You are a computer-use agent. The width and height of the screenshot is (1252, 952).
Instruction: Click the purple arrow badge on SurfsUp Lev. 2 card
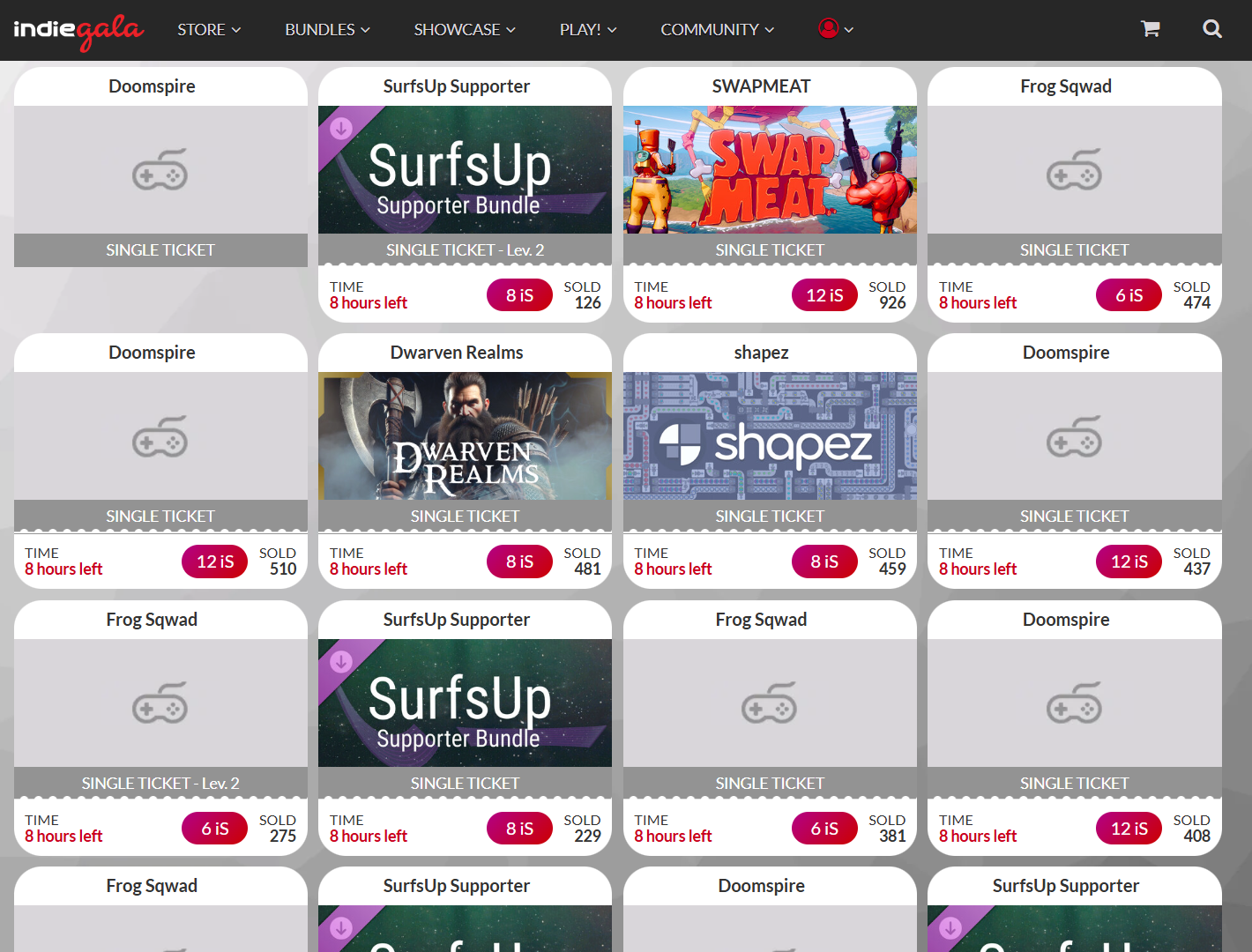[341, 129]
